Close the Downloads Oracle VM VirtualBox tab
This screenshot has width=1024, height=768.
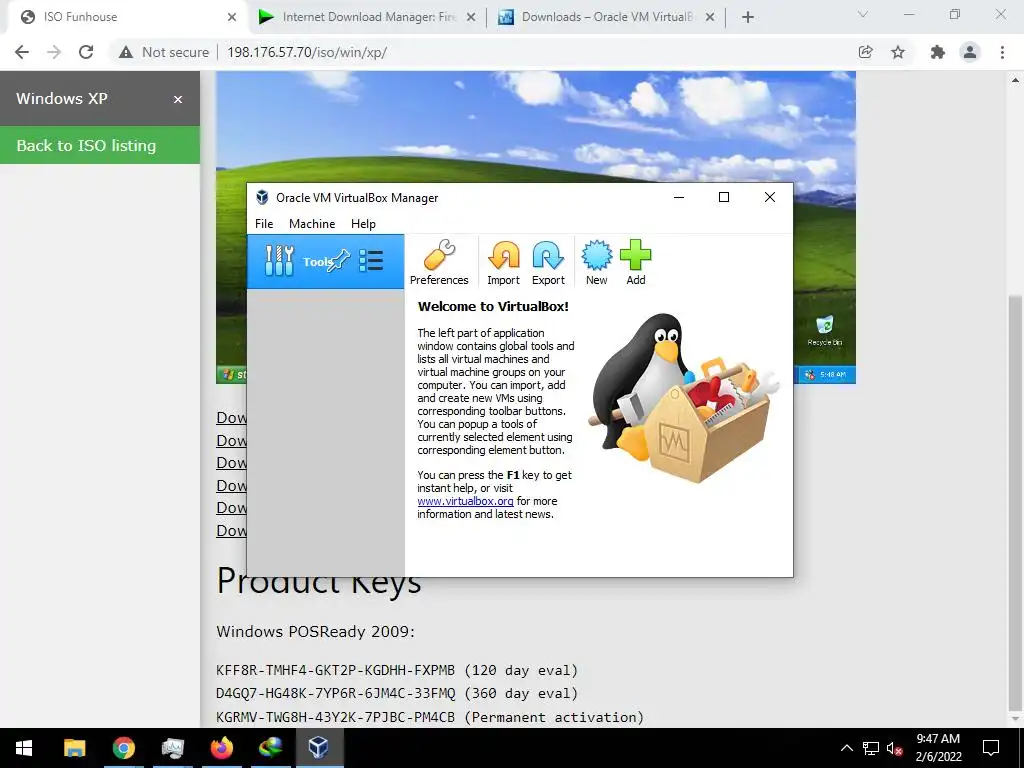710,18
